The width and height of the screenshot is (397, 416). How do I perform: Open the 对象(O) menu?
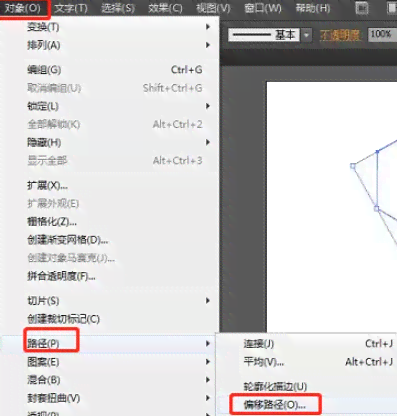(23, 8)
